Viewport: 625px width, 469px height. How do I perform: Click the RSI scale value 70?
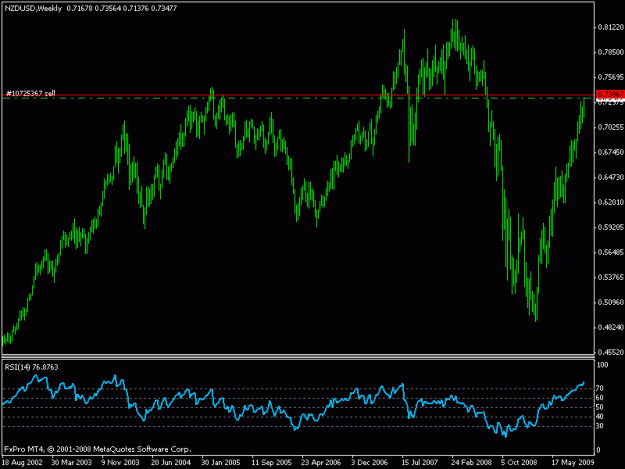pos(599,388)
